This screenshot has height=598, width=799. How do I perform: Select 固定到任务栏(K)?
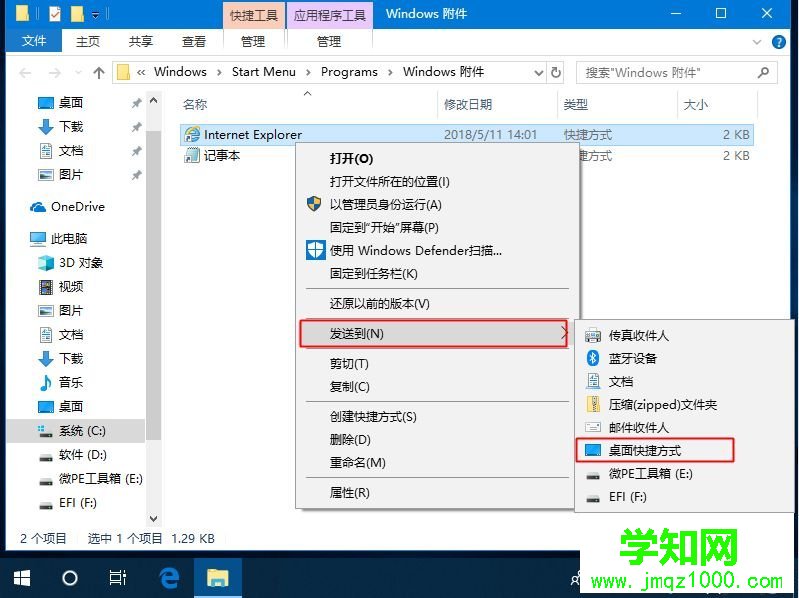tap(373, 274)
